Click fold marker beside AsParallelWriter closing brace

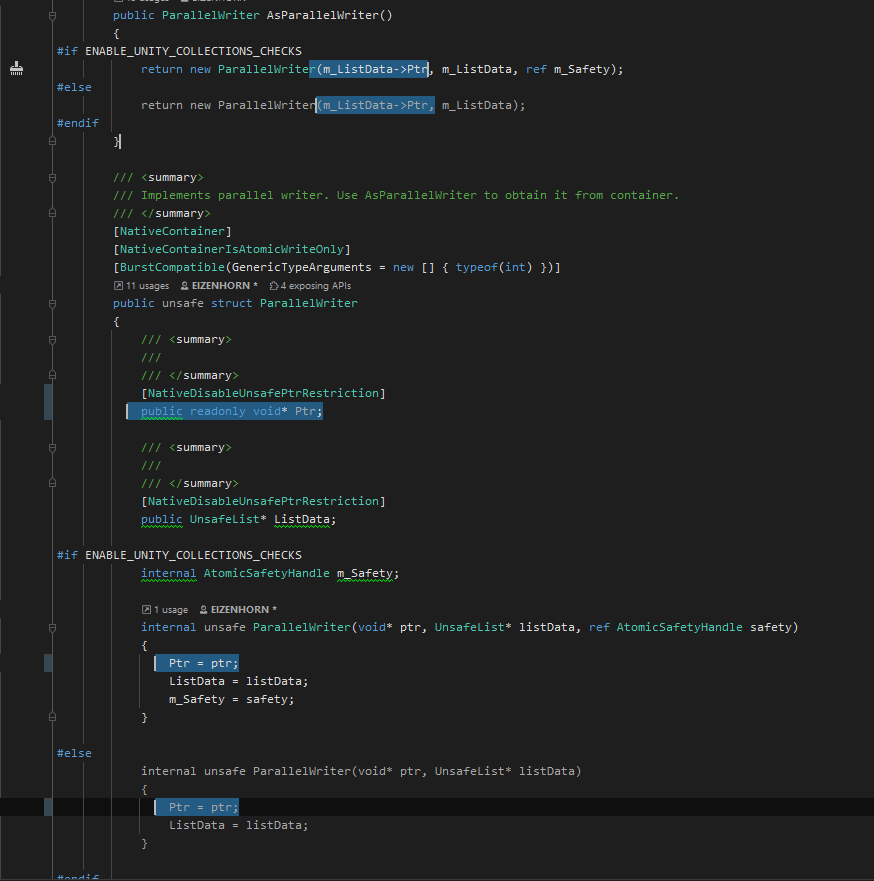51,141
